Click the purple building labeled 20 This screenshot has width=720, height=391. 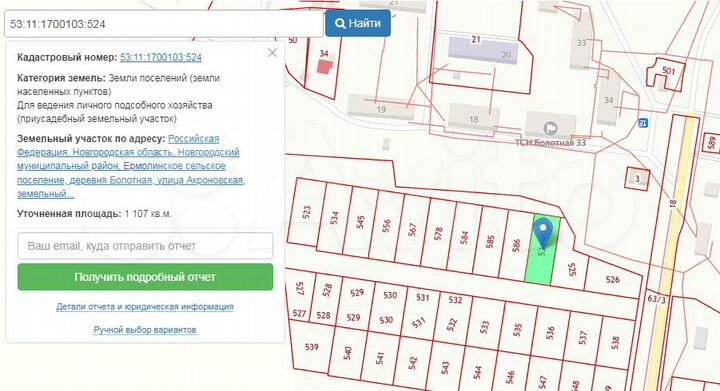tap(483, 50)
